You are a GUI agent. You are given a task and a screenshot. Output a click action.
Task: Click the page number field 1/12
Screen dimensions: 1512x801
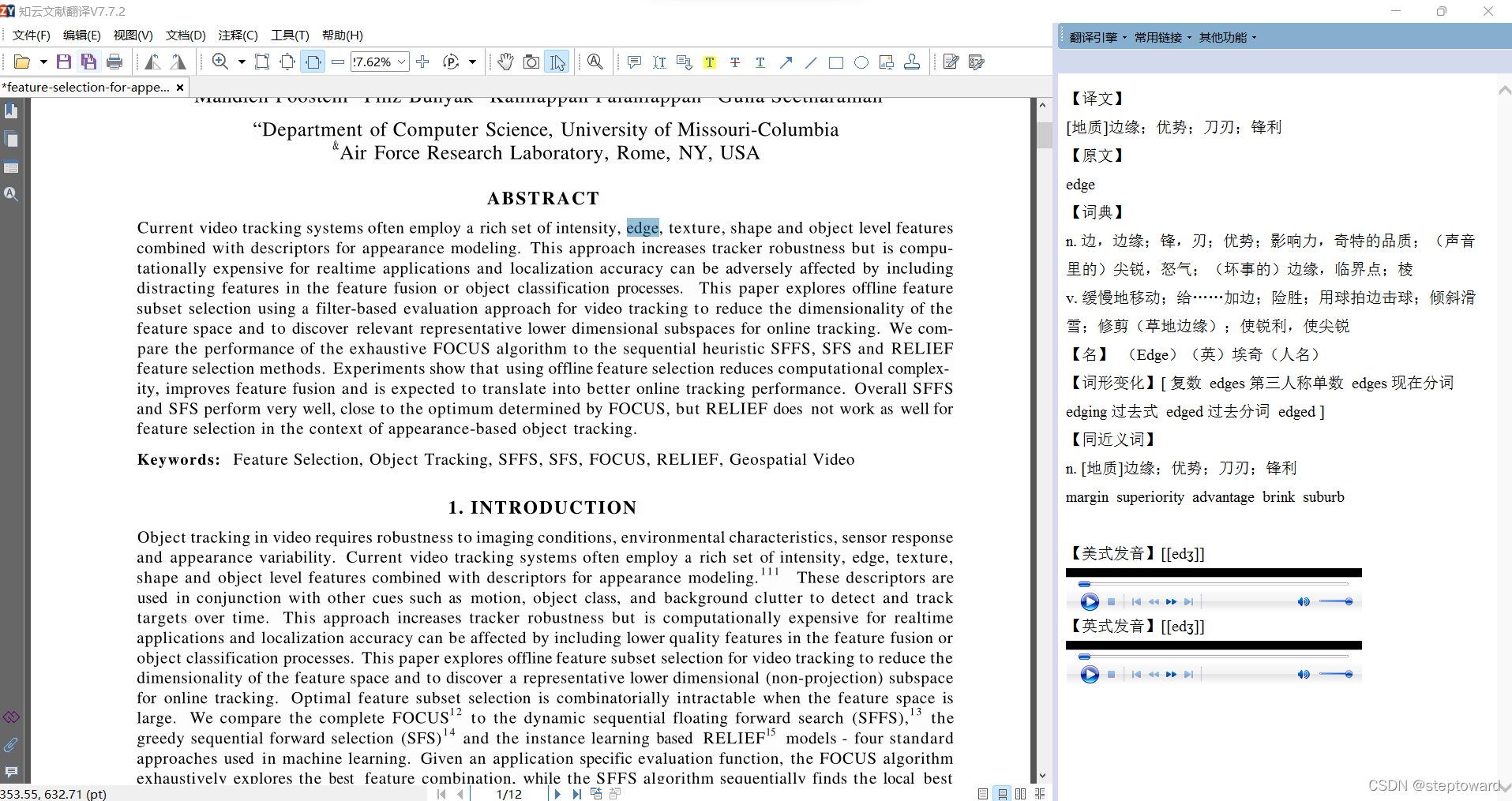[x=508, y=794]
